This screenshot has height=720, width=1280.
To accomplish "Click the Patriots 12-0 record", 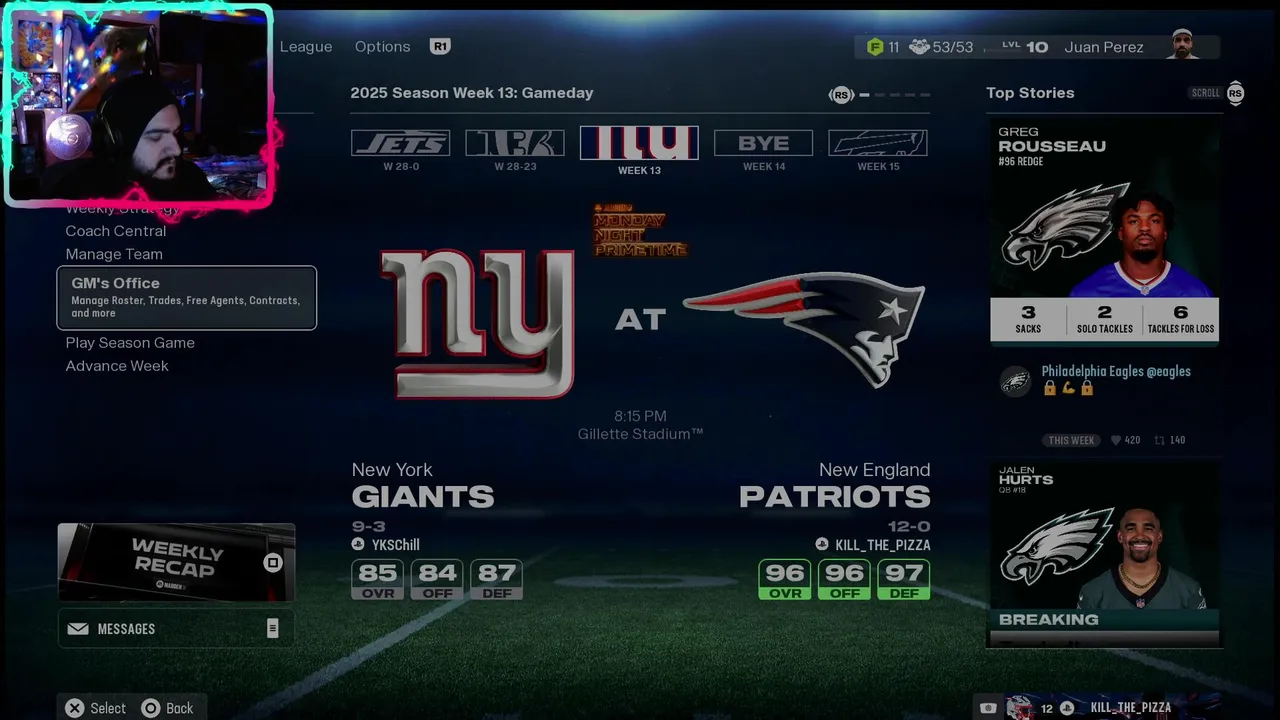I will pyautogui.click(x=909, y=526).
